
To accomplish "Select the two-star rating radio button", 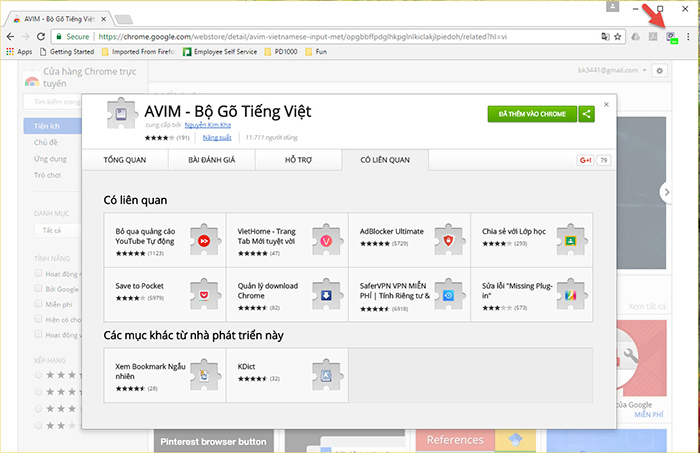I will click(x=38, y=426).
